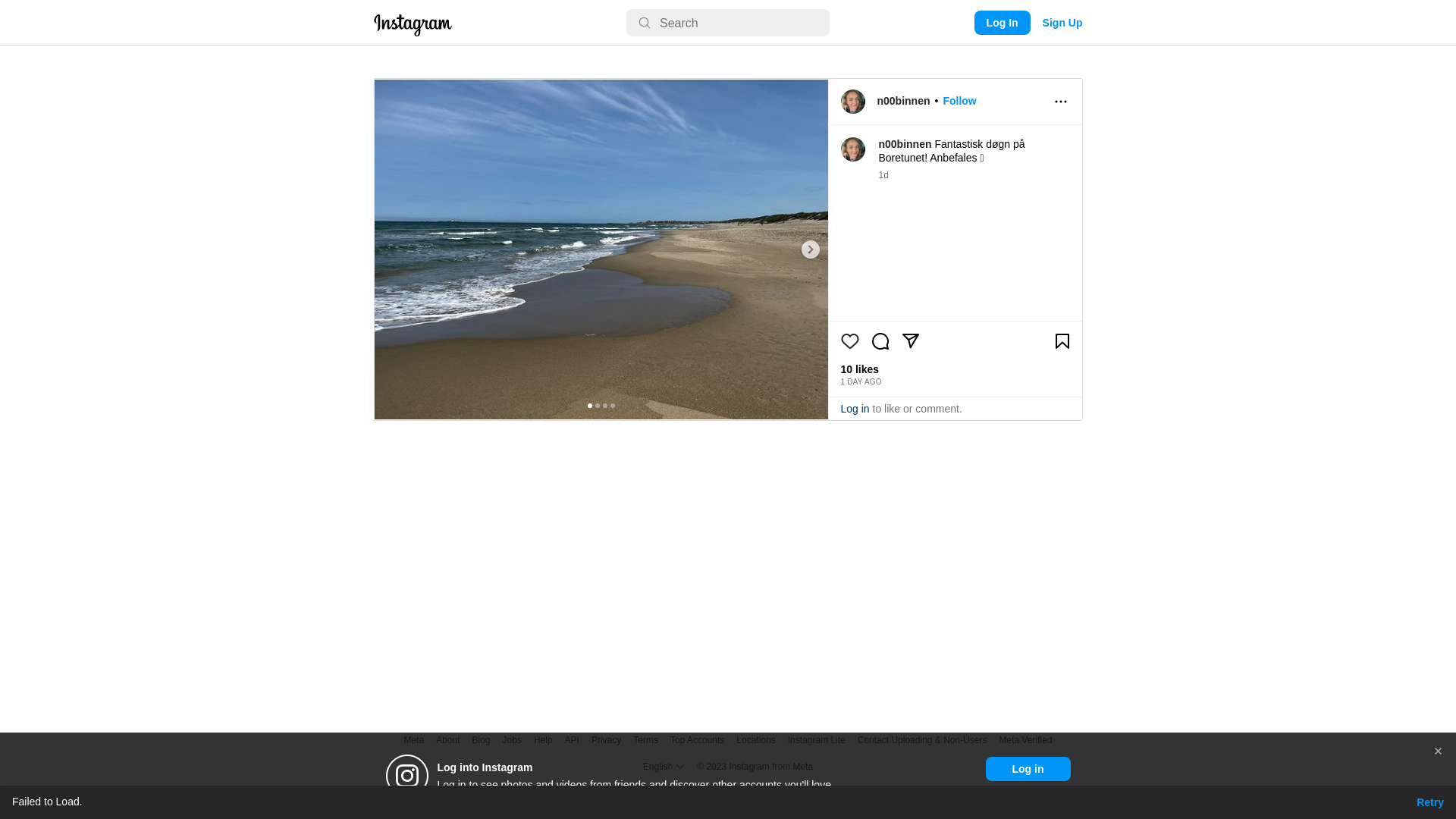This screenshot has height=819, width=1456.
Task: Open the Privacy footer link
Action: (x=606, y=740)
